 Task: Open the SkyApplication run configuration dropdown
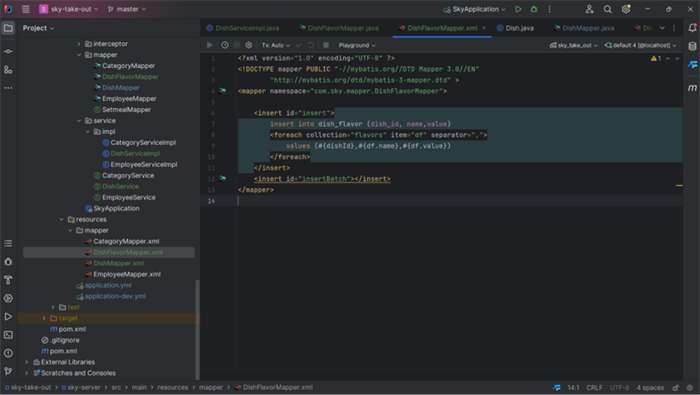click(x=475, y=9)
